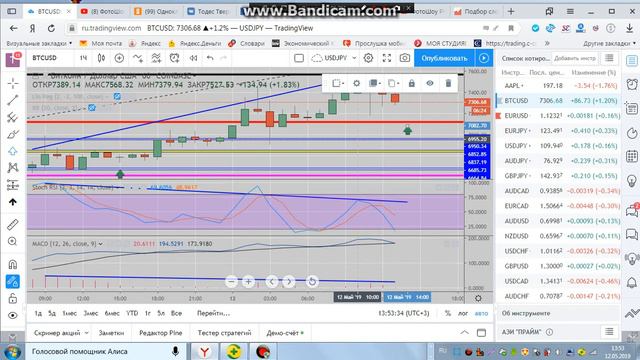Image resolution: width=640 pixels, height=360 pixels.
Task: Create an alert with clock icon
Action: point(175,58)
